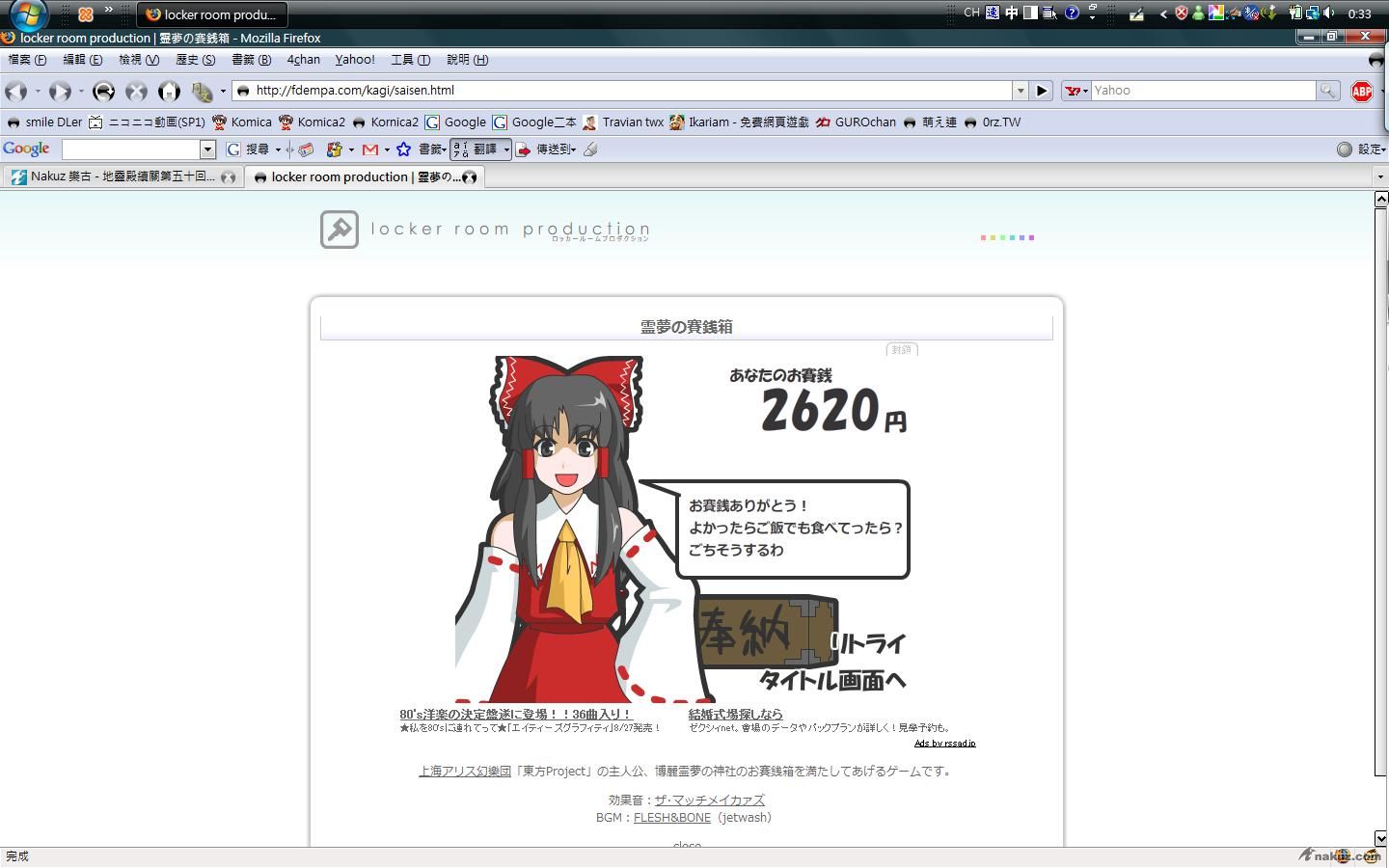This screenshot has height=868, width=1389.
Task: Click the 奉納 offering box in game
Action: coord(765,633)
